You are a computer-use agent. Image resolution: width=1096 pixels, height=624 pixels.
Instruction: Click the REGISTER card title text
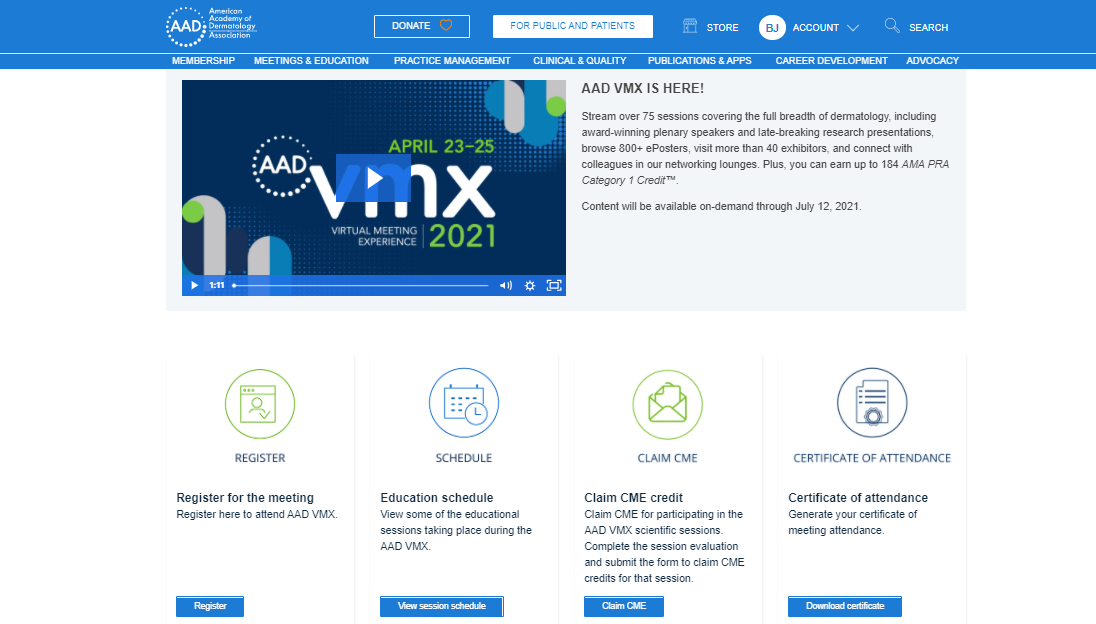click(260, 458)
